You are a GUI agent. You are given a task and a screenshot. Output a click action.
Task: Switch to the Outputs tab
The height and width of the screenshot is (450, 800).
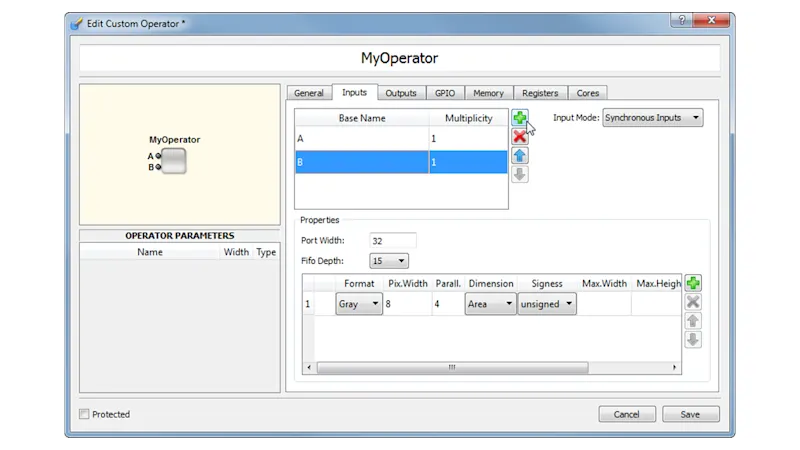pos(401,93)
